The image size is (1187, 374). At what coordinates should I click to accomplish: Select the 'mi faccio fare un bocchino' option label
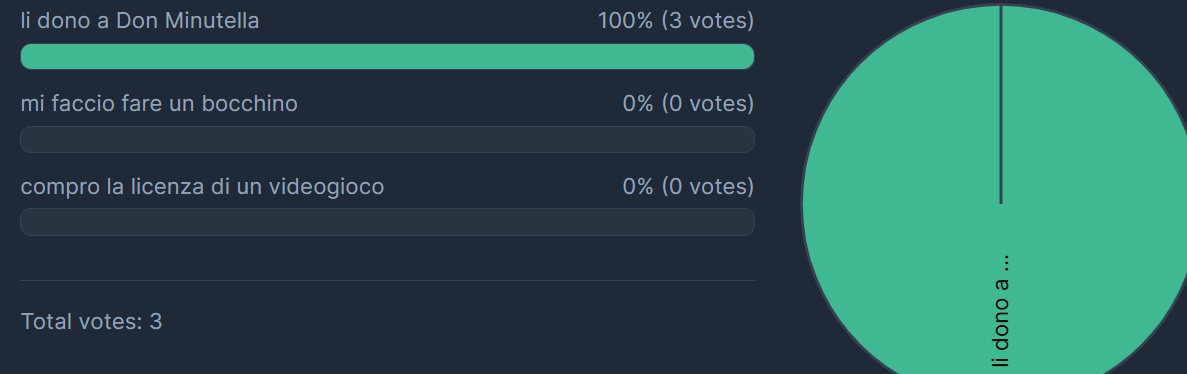(x=159, y=103)
